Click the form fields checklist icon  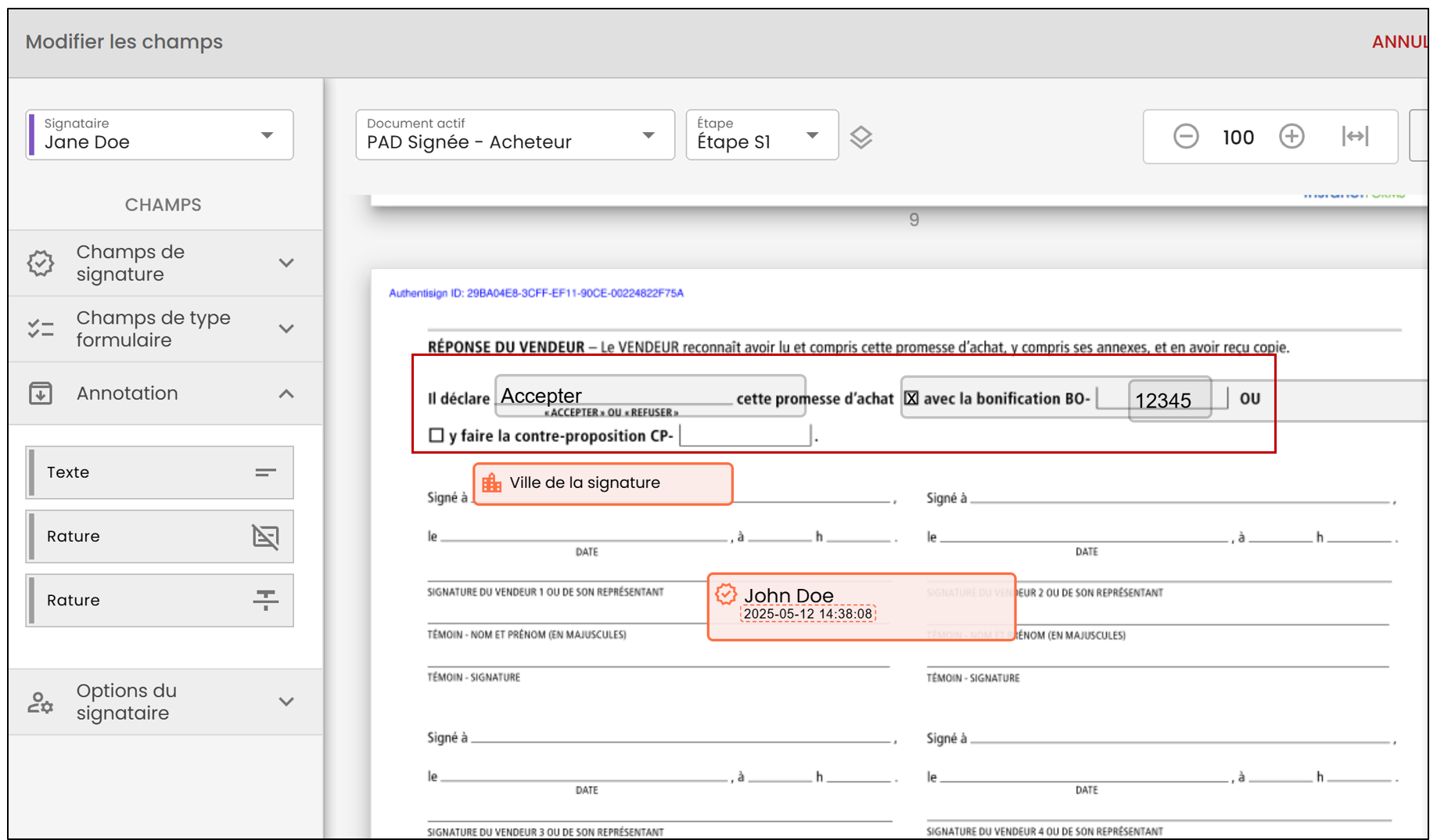[x=41, y=328]
